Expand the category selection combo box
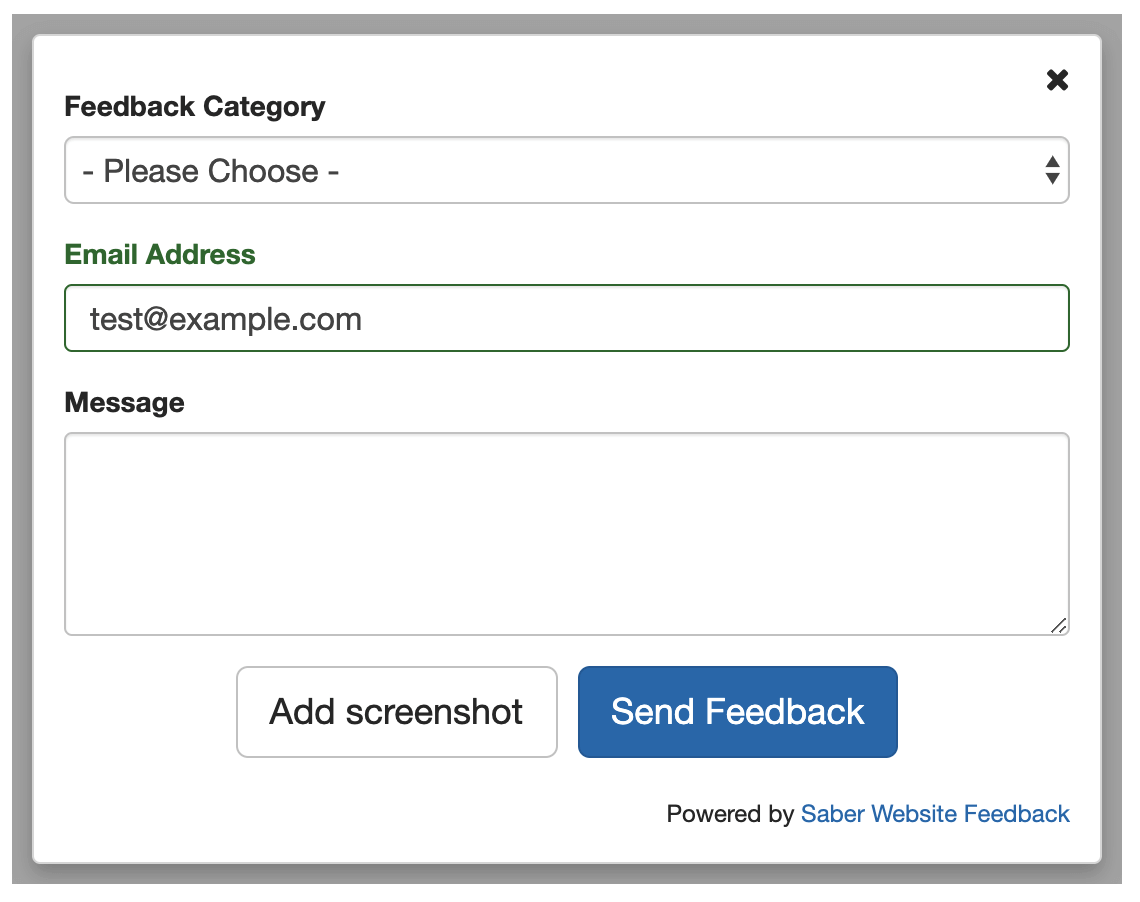The width and height of the screenshot is (1140, 902). pos(567,170)
